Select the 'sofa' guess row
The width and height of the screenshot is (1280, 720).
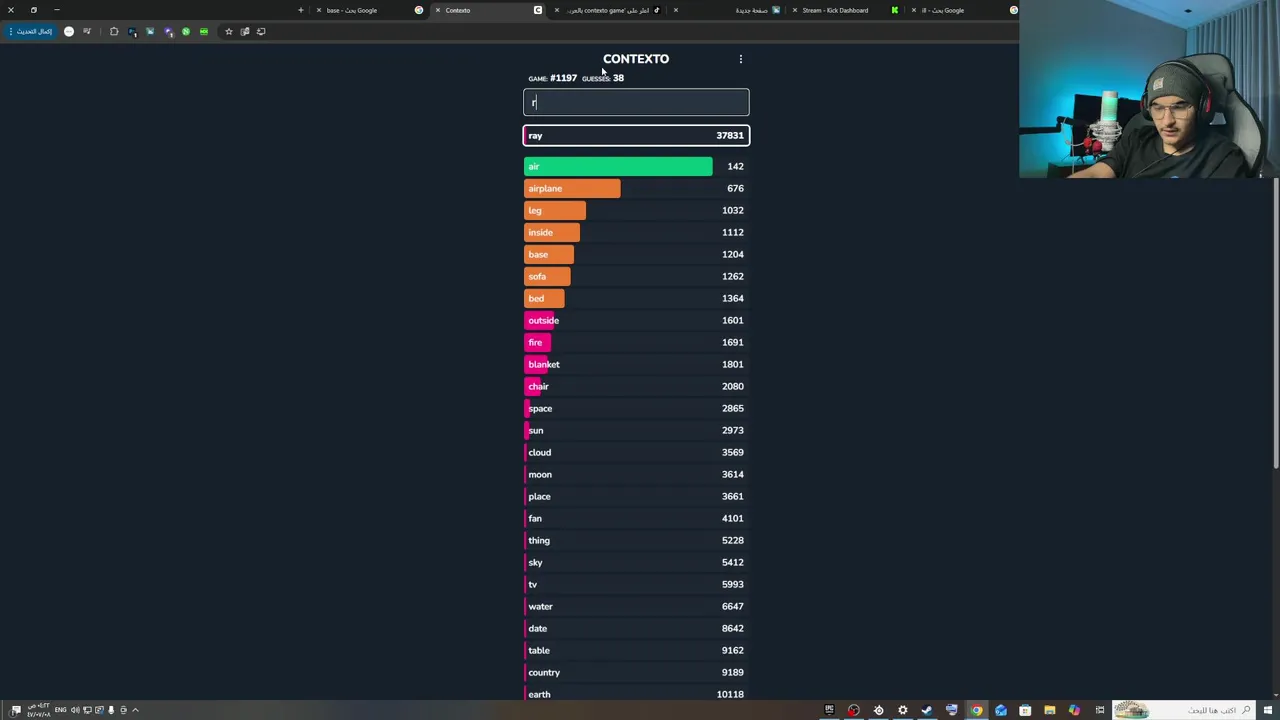636,276
